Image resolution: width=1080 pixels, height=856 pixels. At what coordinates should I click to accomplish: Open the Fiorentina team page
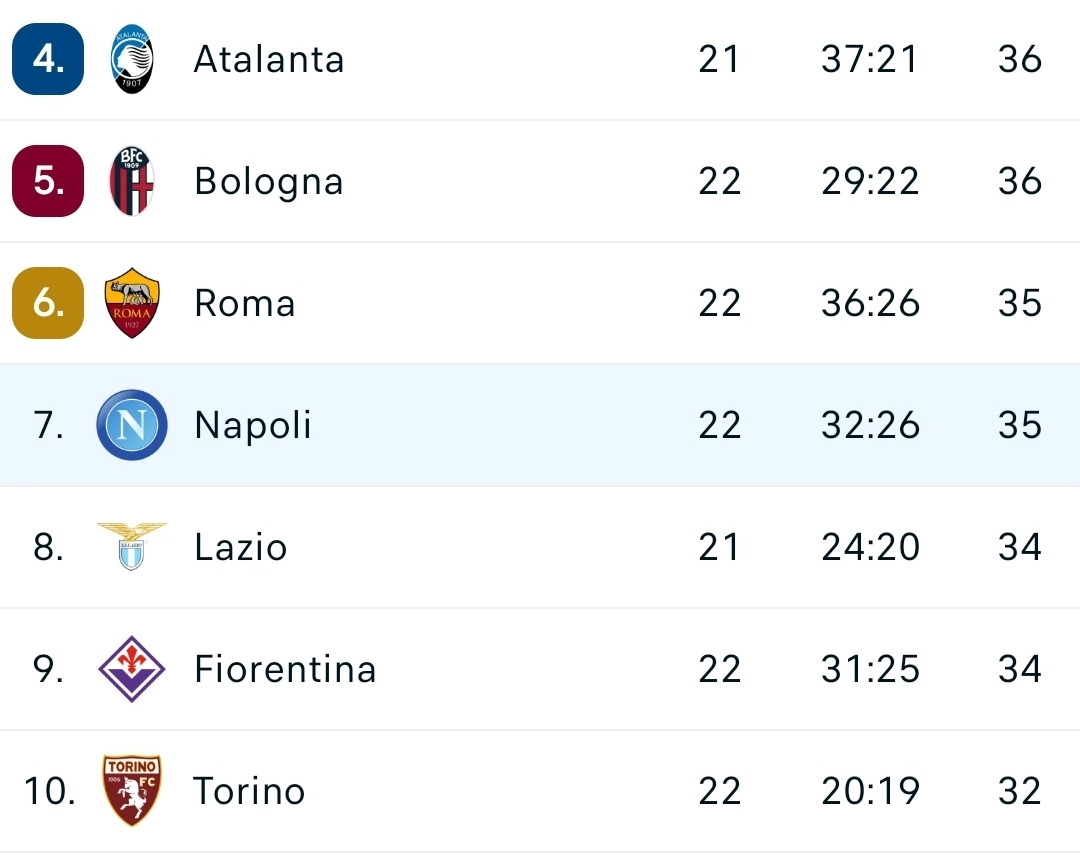[x=285, y=669]
